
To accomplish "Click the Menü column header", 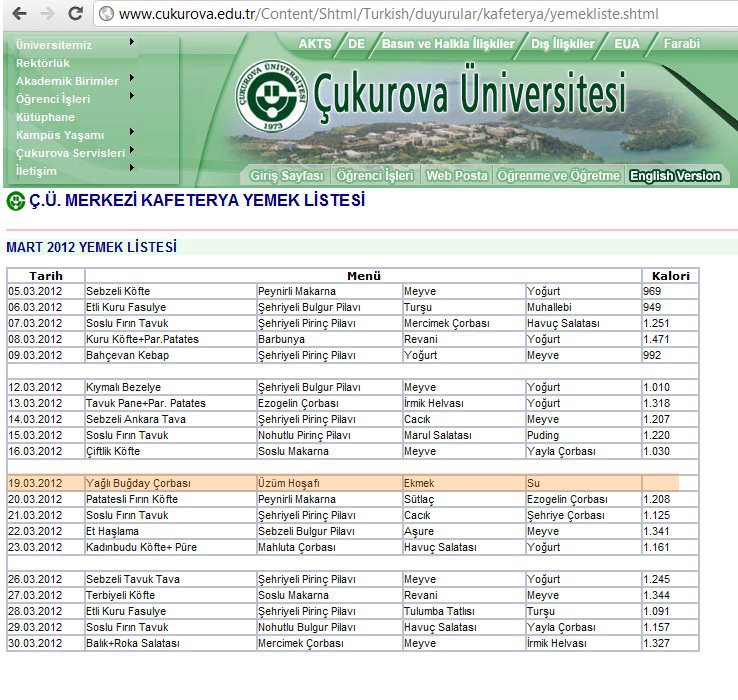I will pos(363,276).
